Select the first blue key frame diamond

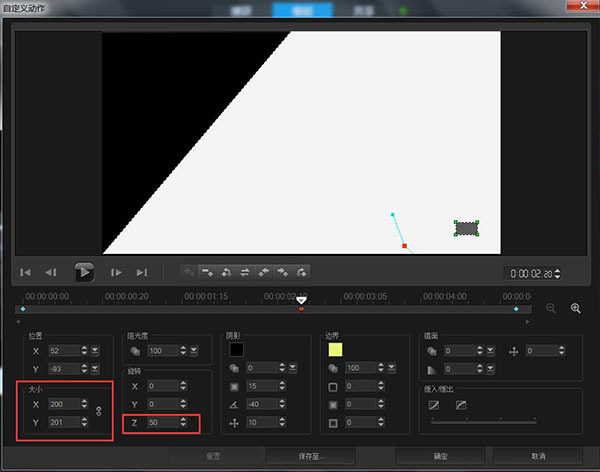point(23,309)
